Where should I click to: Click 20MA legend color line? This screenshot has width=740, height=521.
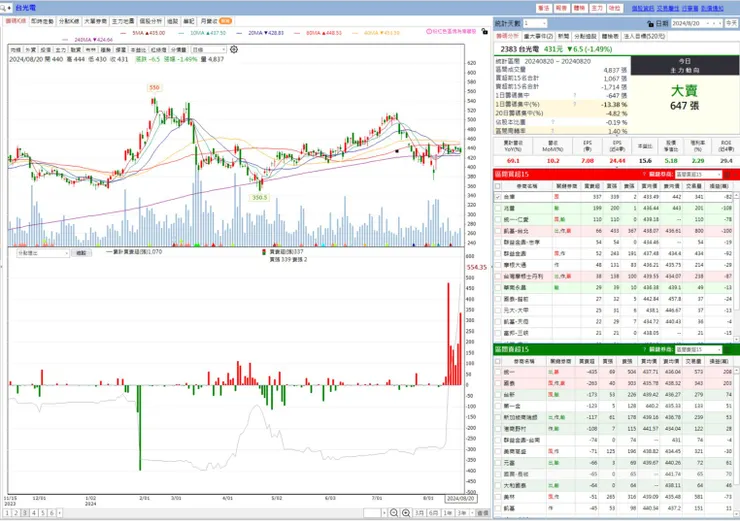coord(239,33)
